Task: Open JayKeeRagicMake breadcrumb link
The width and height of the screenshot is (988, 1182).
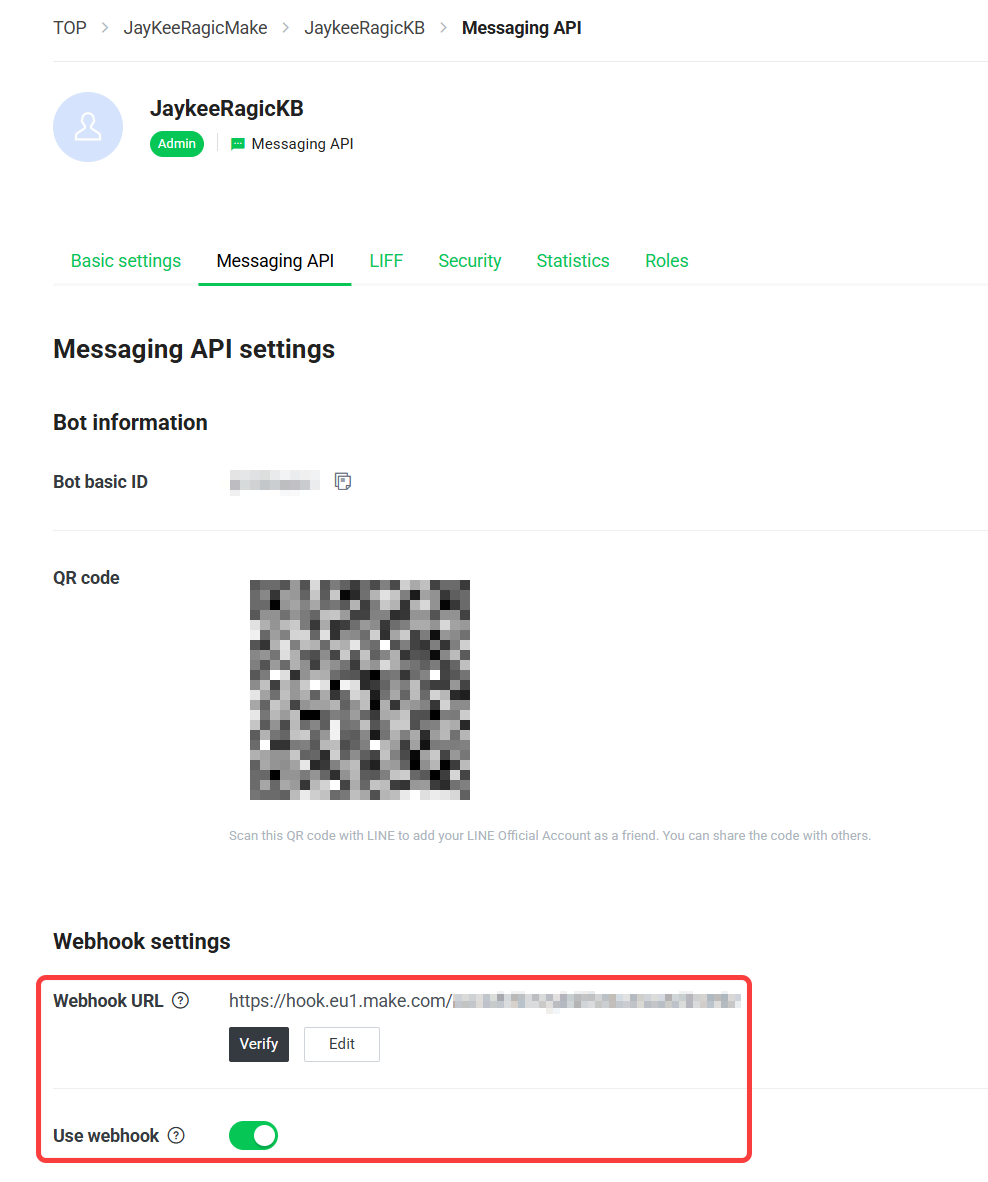Action: click(x=195, y=28)
